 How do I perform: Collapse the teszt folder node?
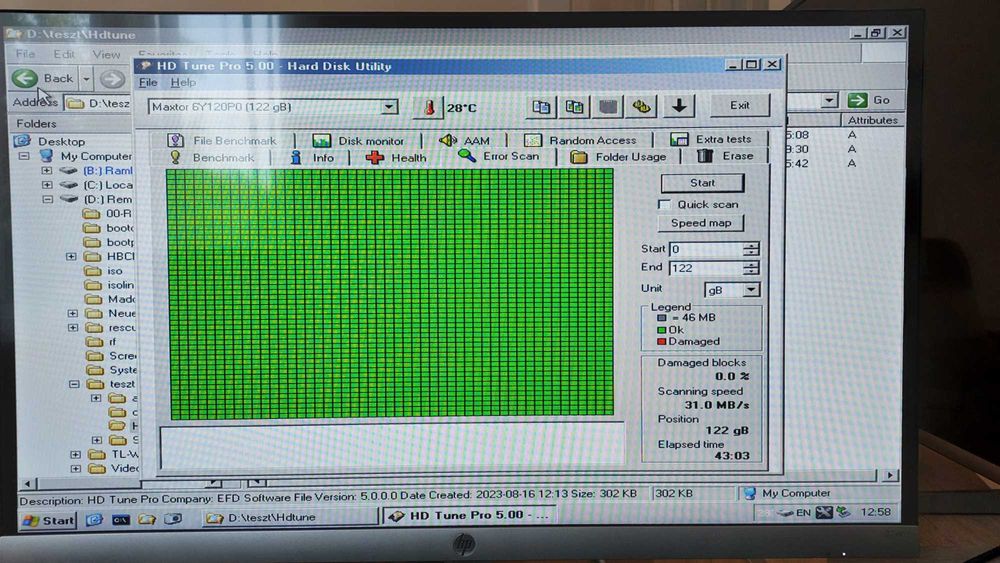click(x=74, y=384)
